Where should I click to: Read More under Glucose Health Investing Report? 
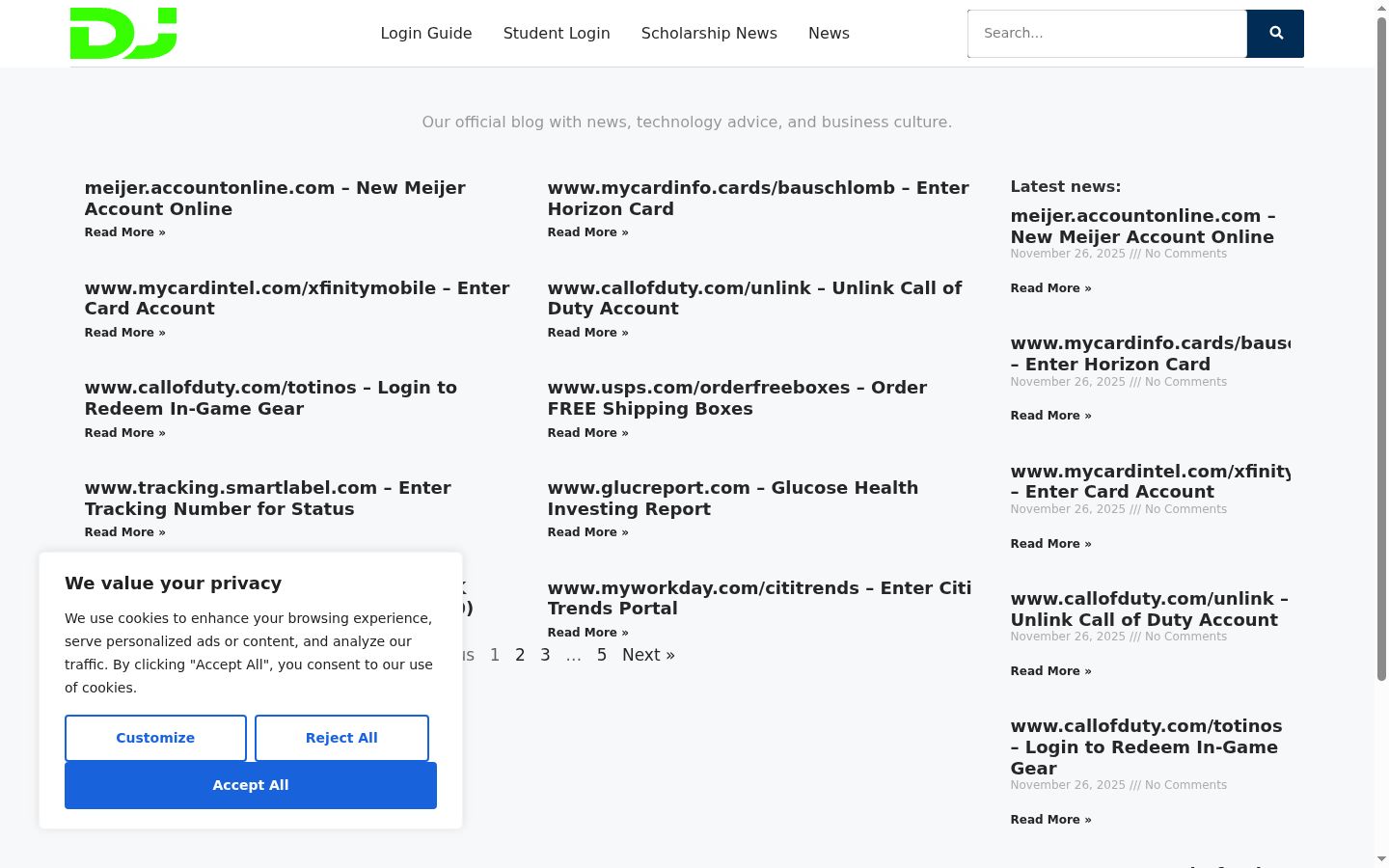tap(588, 532)
